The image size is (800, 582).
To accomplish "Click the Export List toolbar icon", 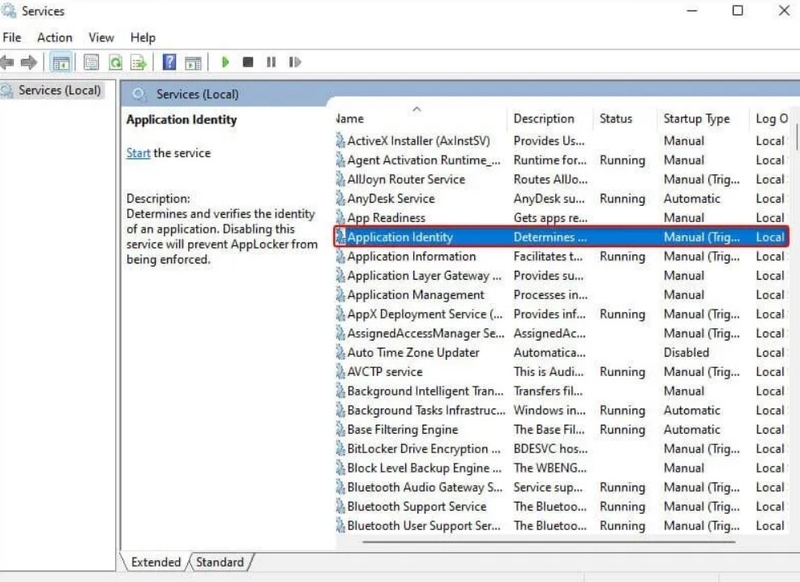I will coord(138,63).
